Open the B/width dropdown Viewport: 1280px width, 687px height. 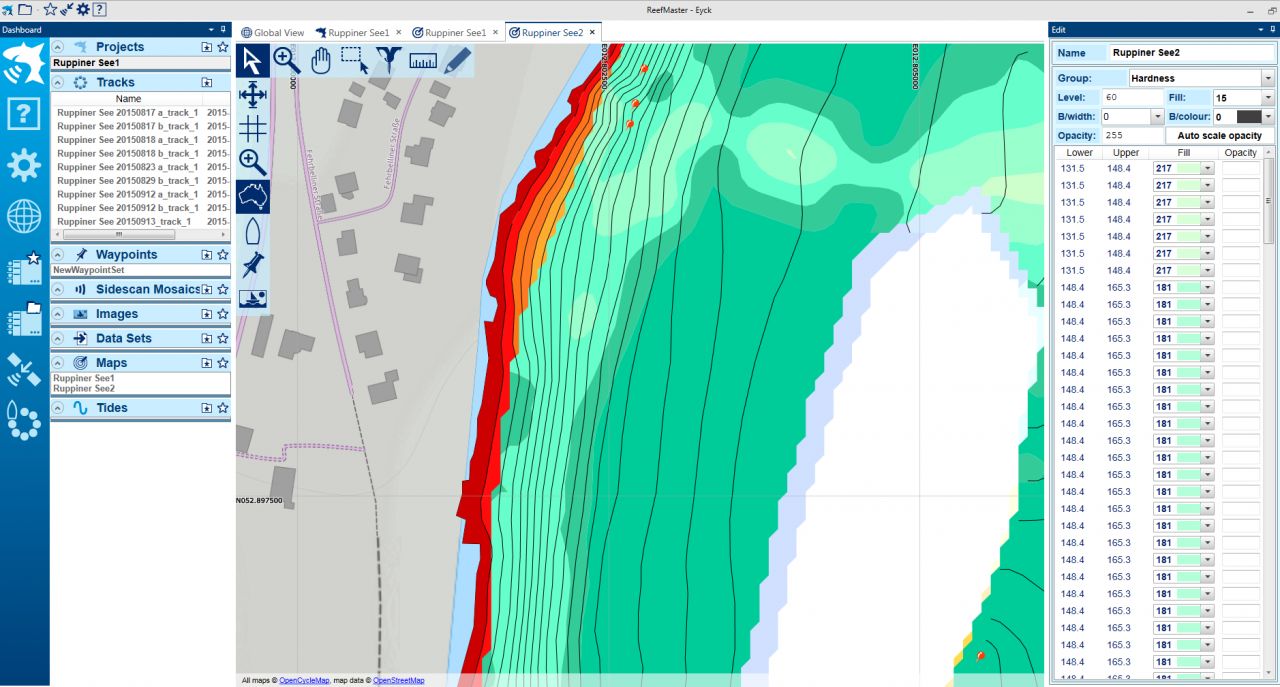pos(1156,117)
